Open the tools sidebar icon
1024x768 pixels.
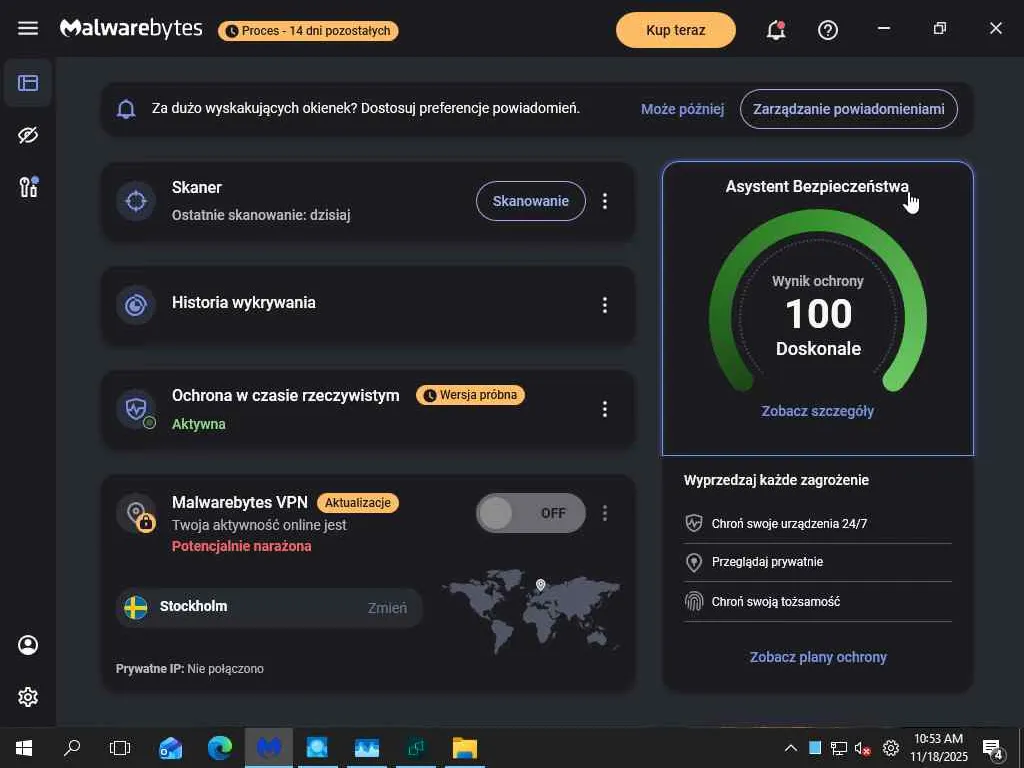(28, 187)
